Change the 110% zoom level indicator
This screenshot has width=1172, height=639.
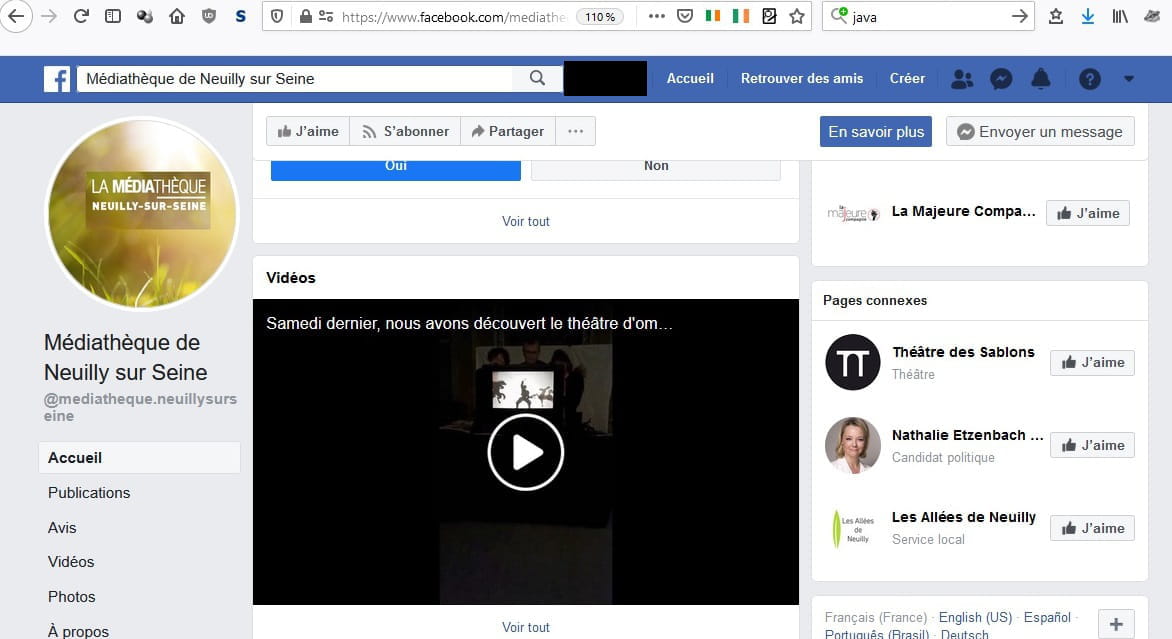coord(600,16)
